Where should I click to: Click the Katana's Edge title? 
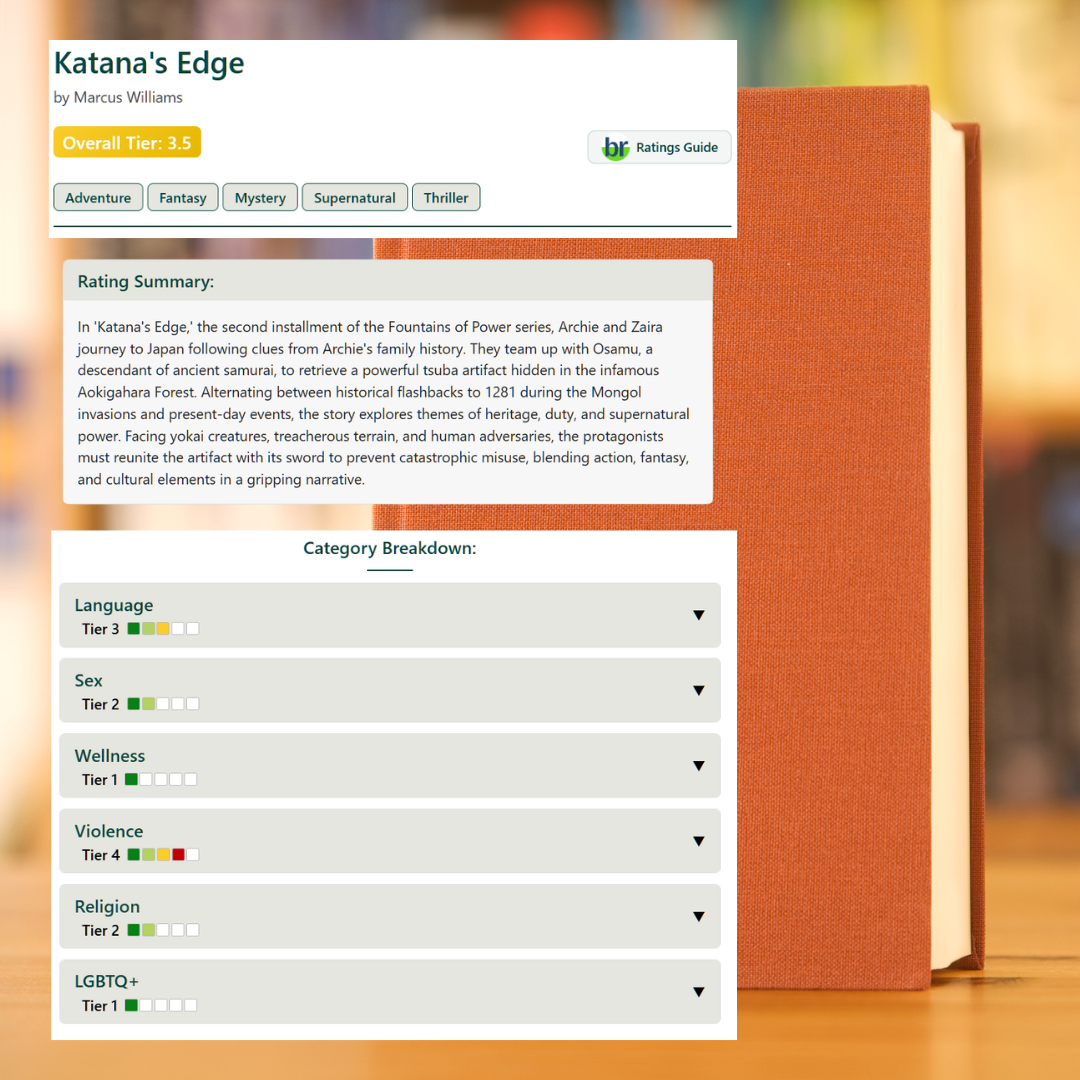point(149,63)
